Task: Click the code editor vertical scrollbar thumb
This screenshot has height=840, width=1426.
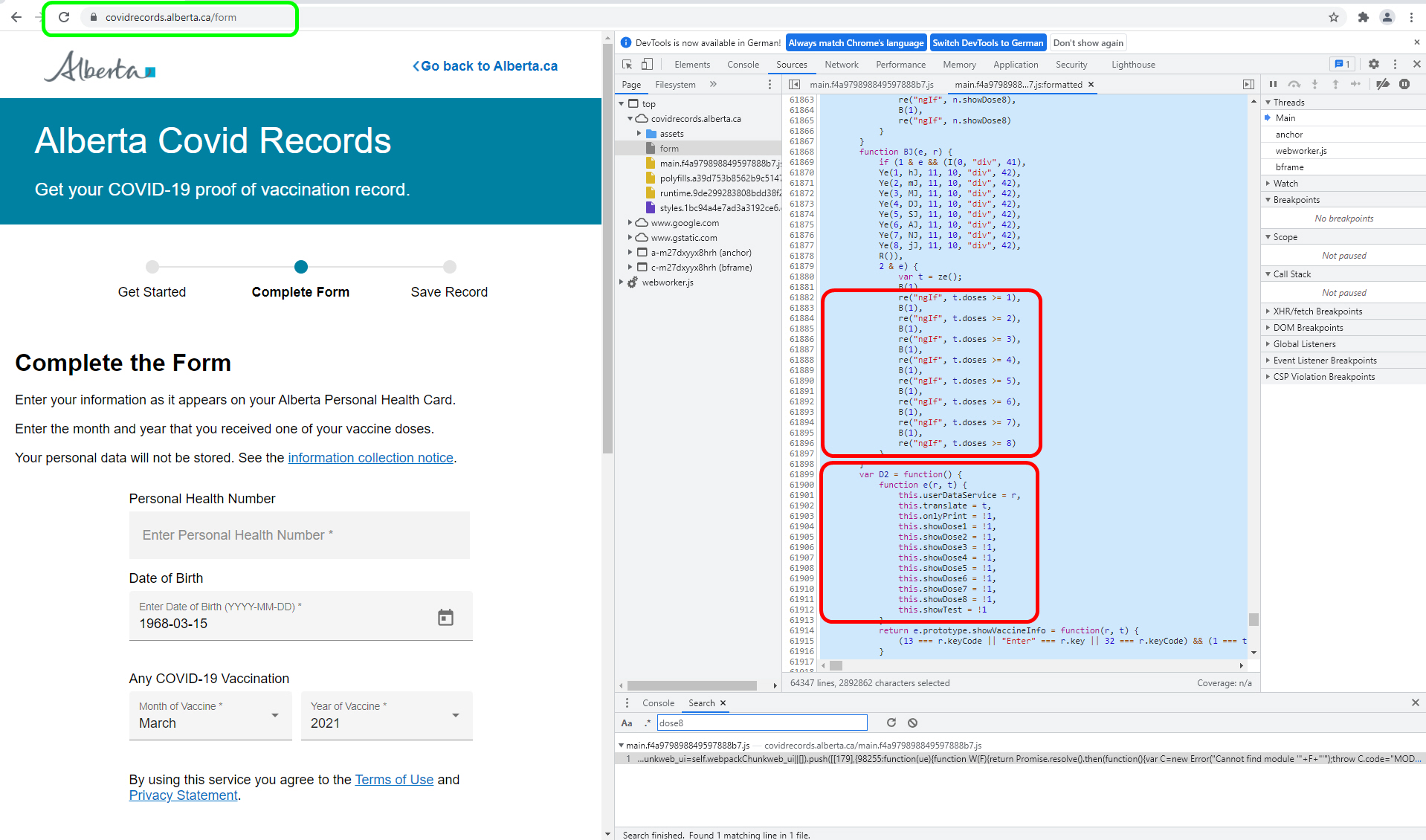Action: (x=1254, y=619)
